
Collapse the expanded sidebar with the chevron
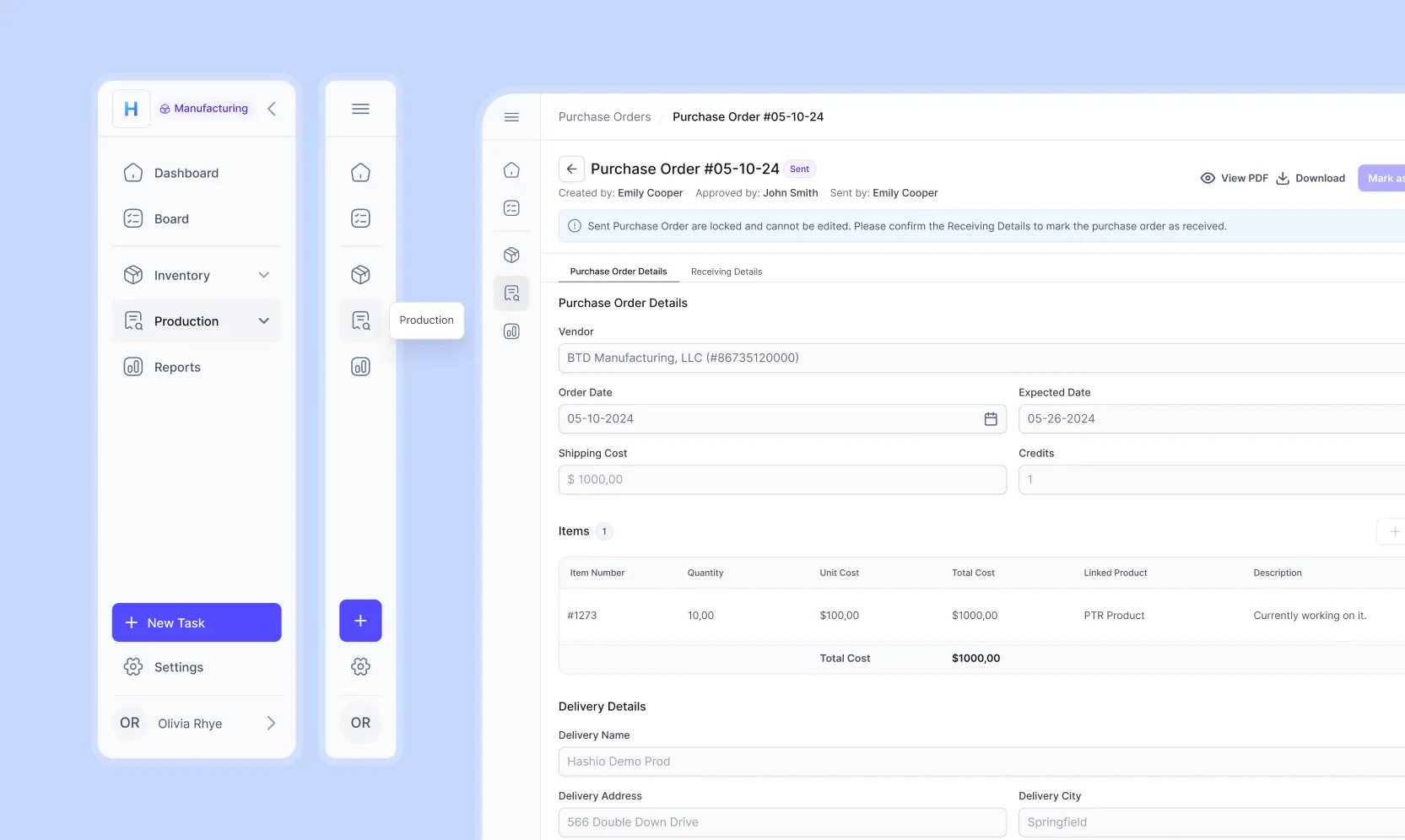(272, 109)
